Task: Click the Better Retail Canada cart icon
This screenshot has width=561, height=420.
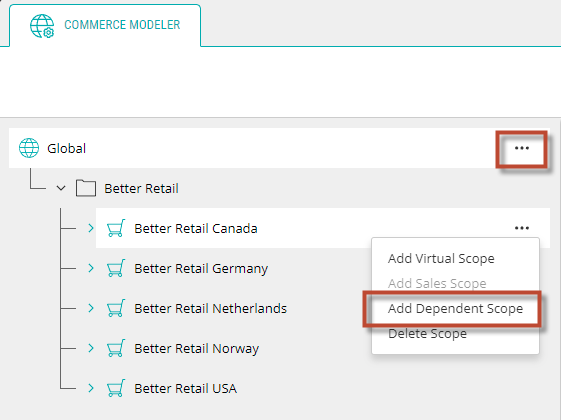Action: click(x=116, y=228)
